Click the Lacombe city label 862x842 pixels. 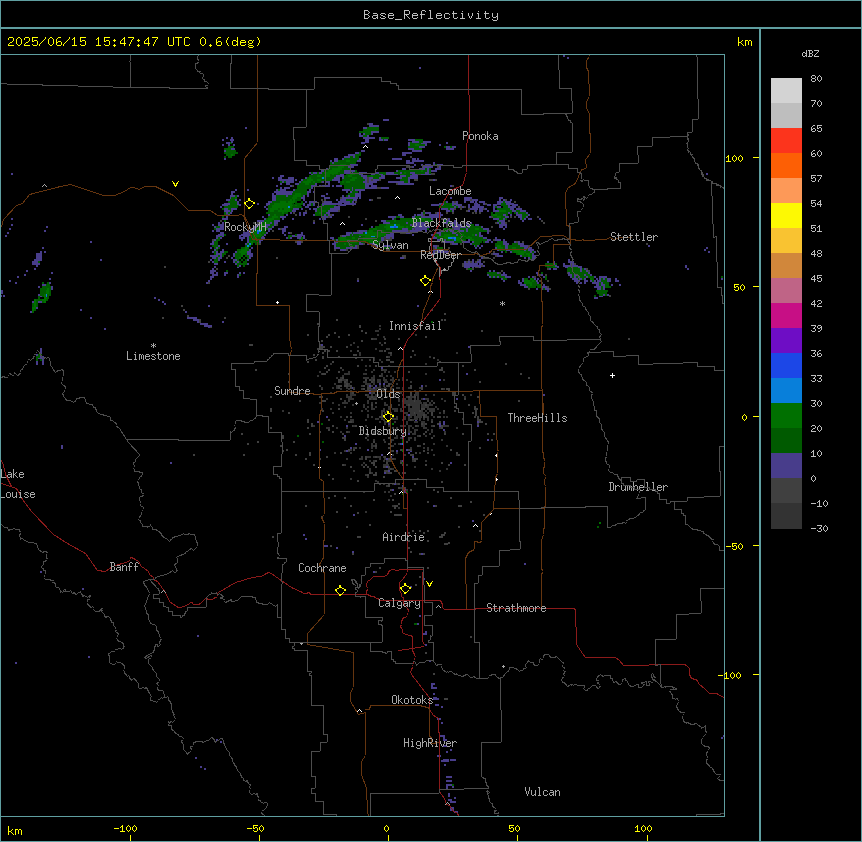pos(450,191)
